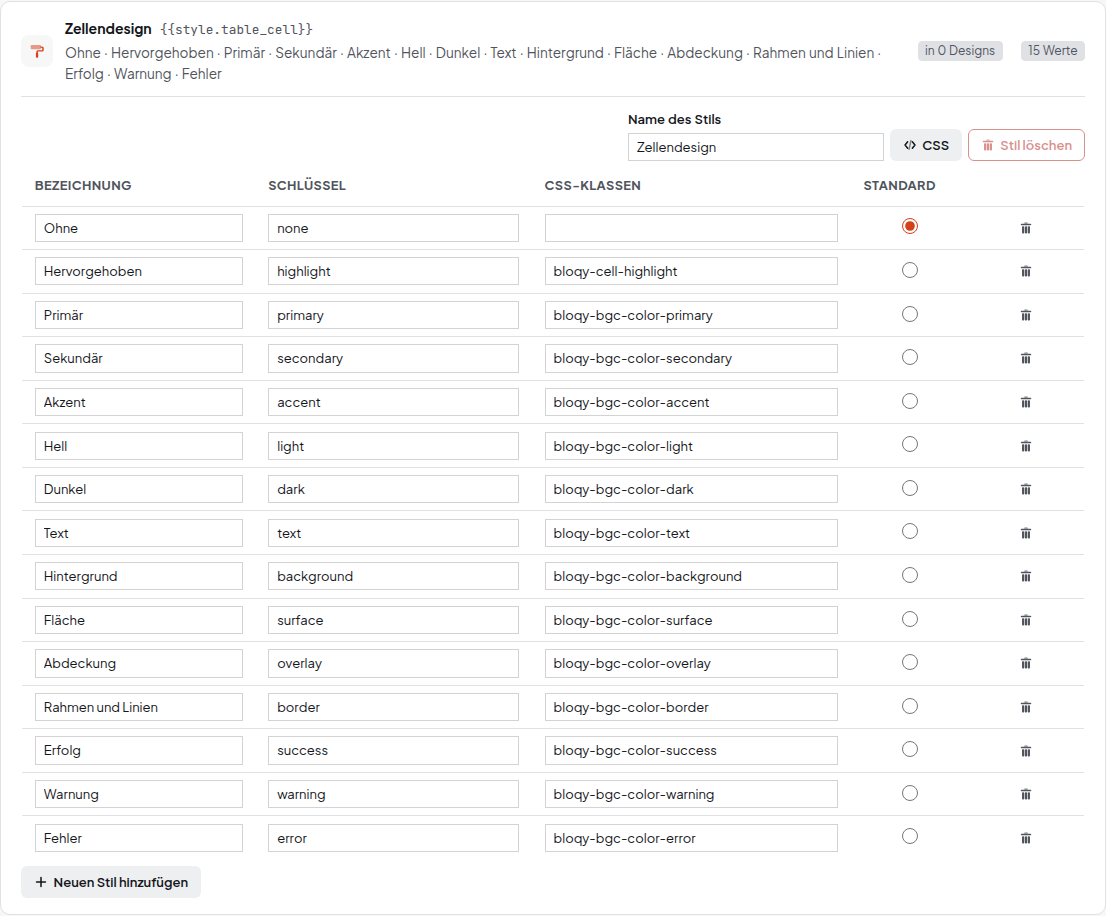Click the STANDARD column header
Image resolution: width=1106 pixels, height=916 pixels.
point(899,185)
